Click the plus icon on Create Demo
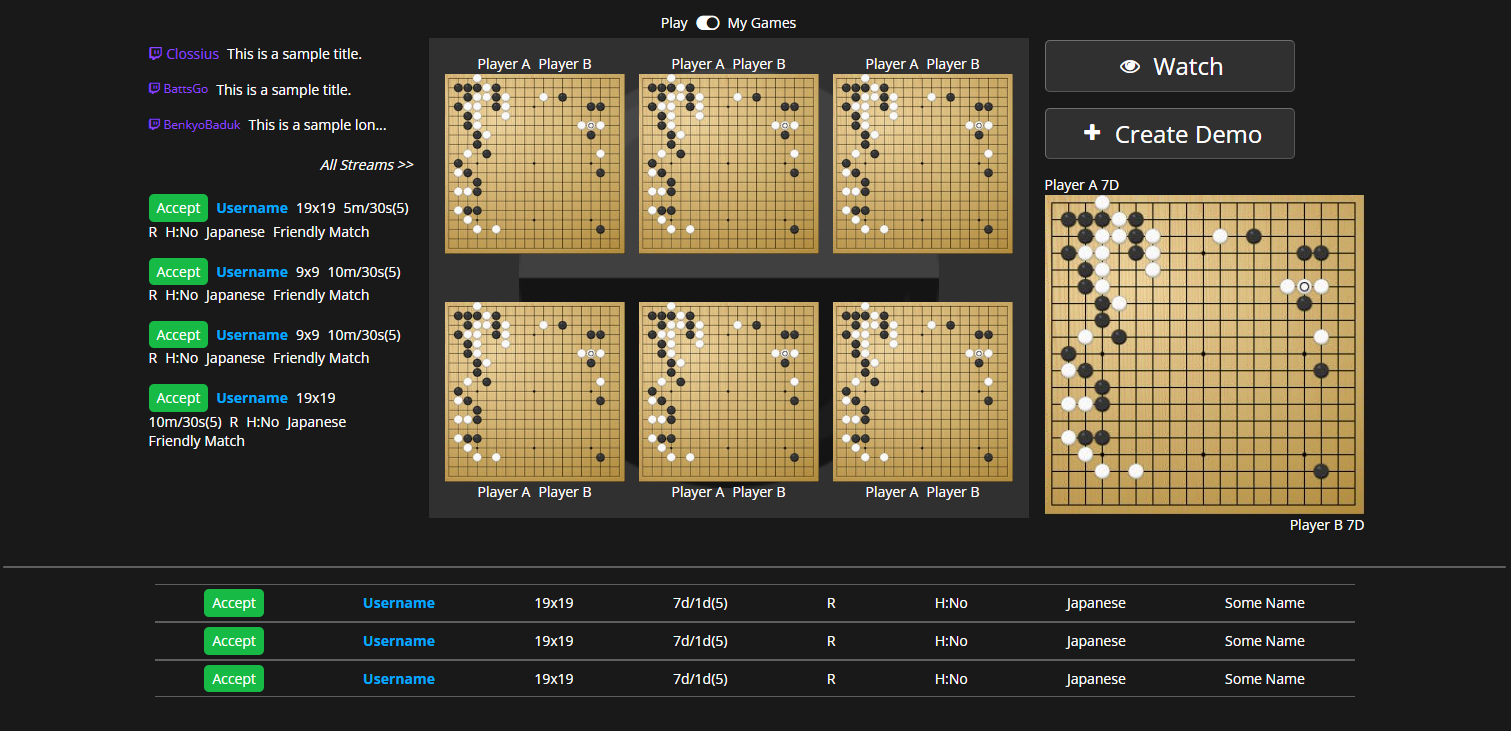The image size is (1511, 731). click(1092, 134)
